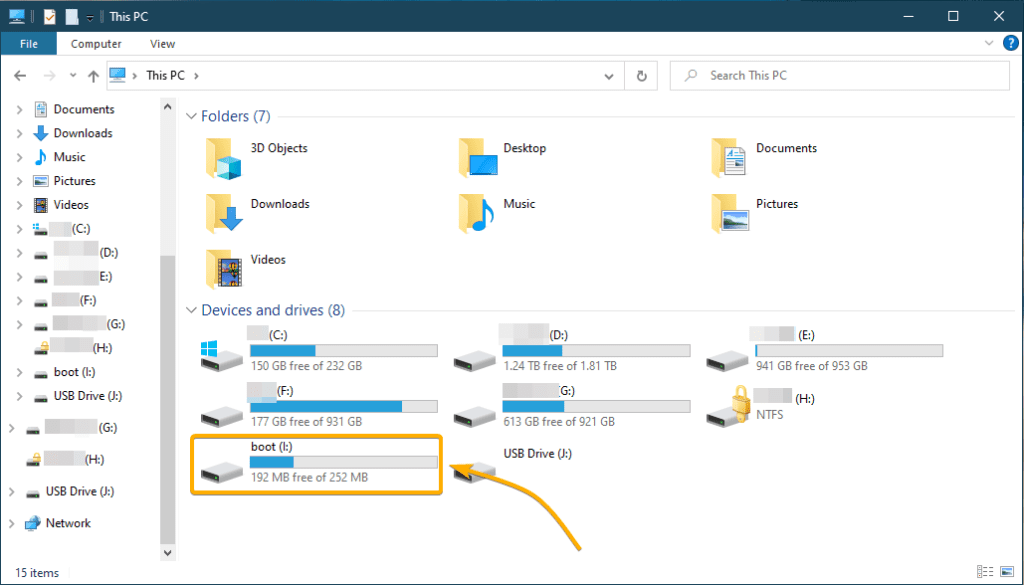Screen dimensions: 1024x585
Task: Click the Search This PC field
Action: 840,76
